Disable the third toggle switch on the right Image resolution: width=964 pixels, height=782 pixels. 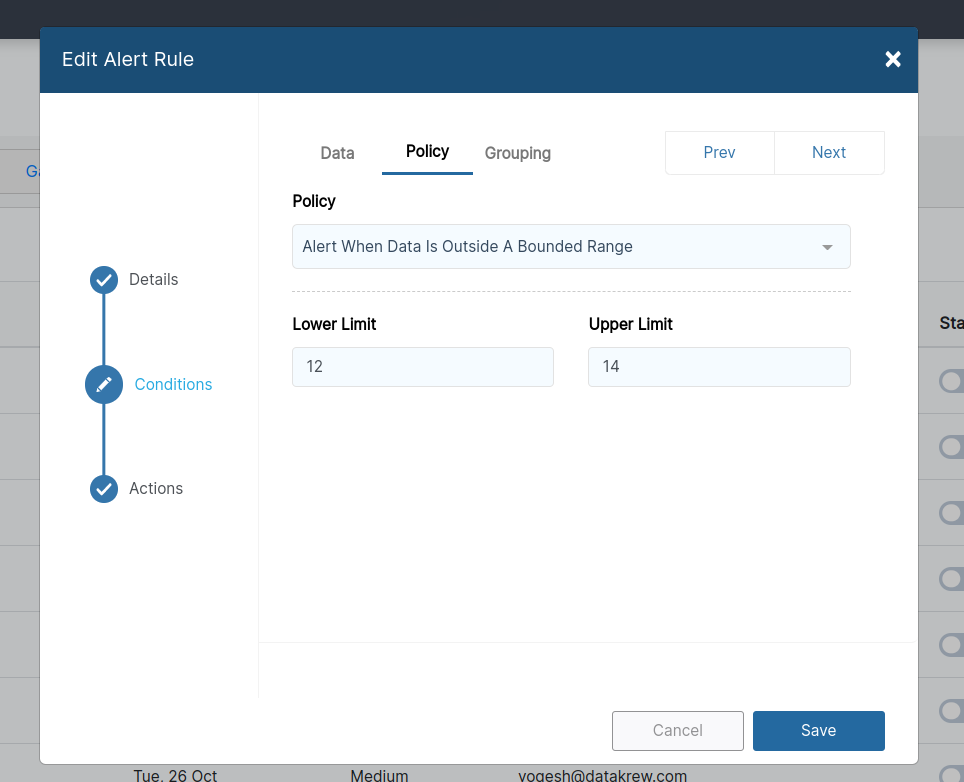[x=950, y=513]
